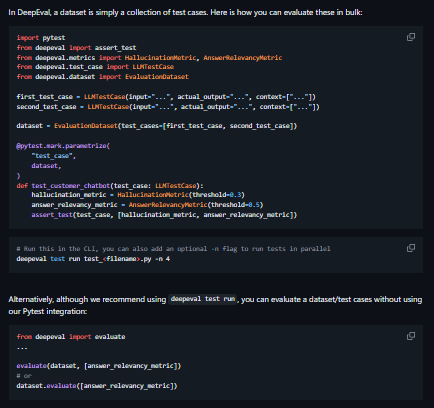The width and height of the screenshot is (434, 408).
Task: Click the line 'import pytest'
Action: pos(41,38)
